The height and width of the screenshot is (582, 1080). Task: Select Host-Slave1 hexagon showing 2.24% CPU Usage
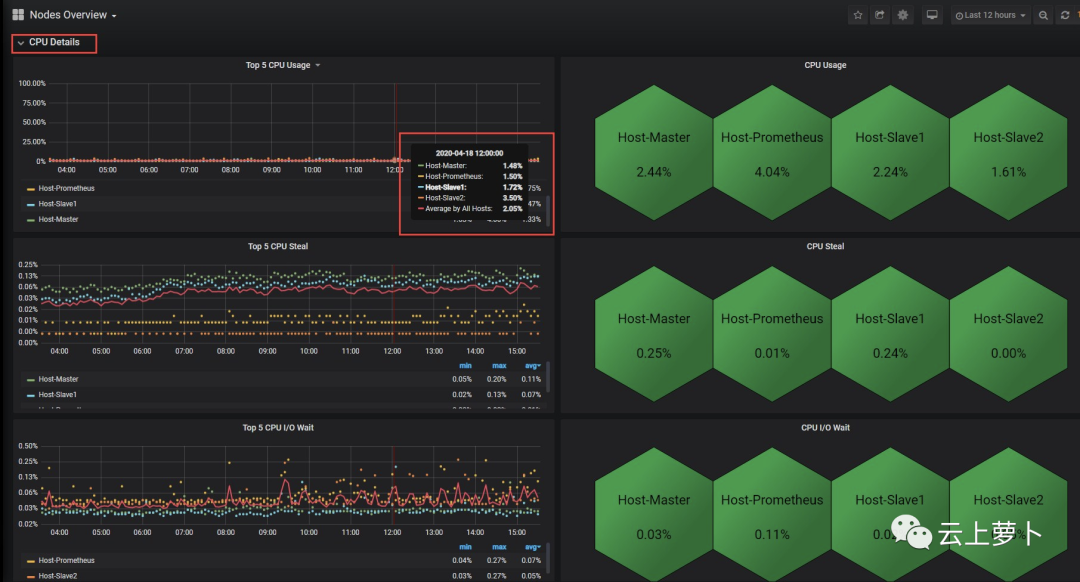tap(890, 153)
